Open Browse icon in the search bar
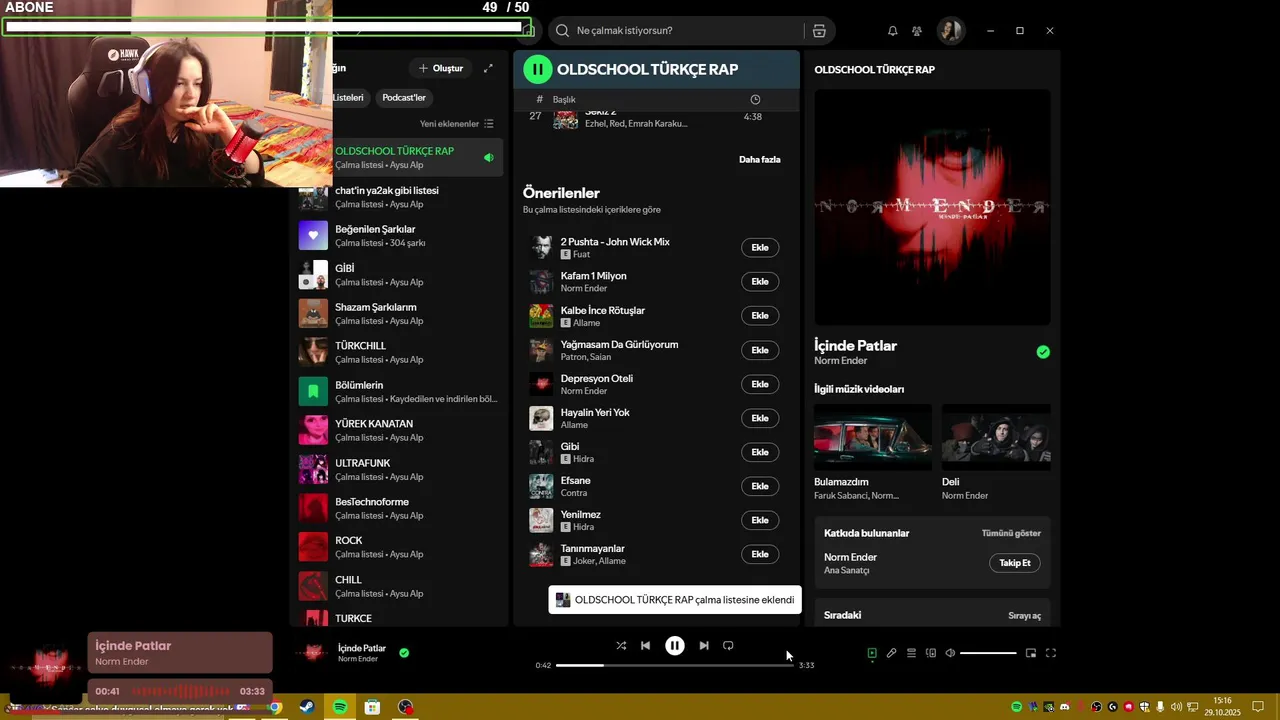 (819, 31)
